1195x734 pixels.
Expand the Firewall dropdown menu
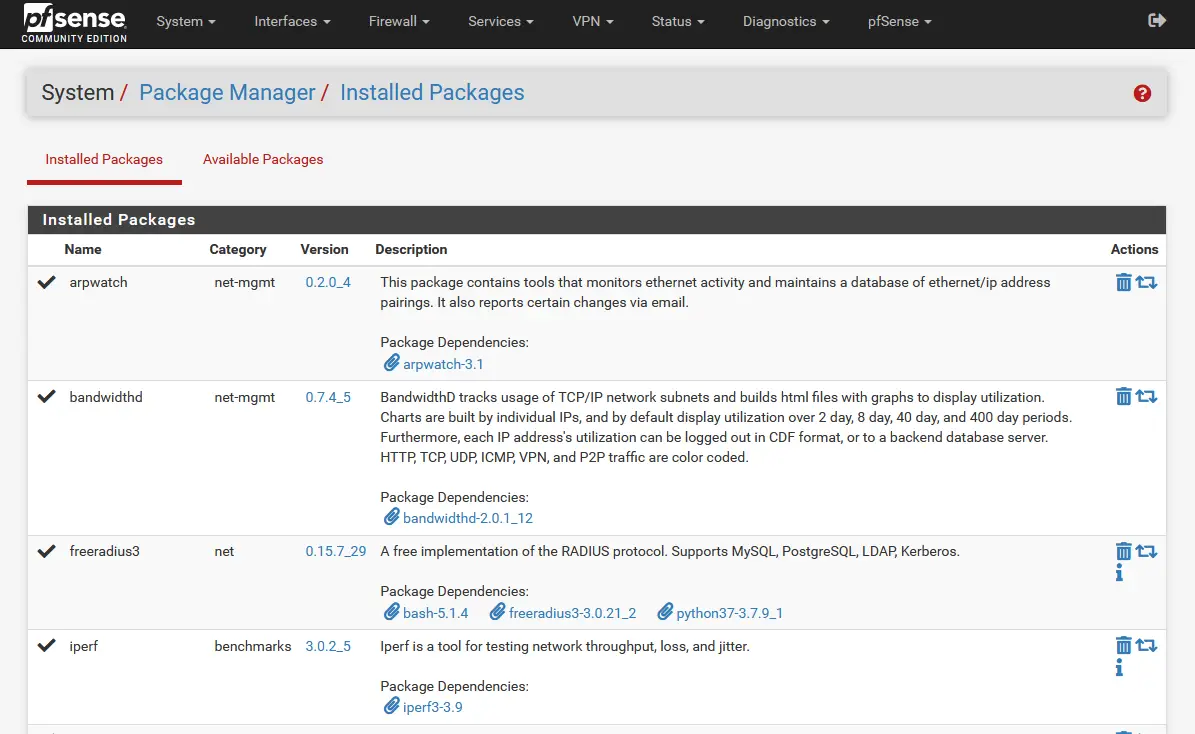[x=398, y=21]
